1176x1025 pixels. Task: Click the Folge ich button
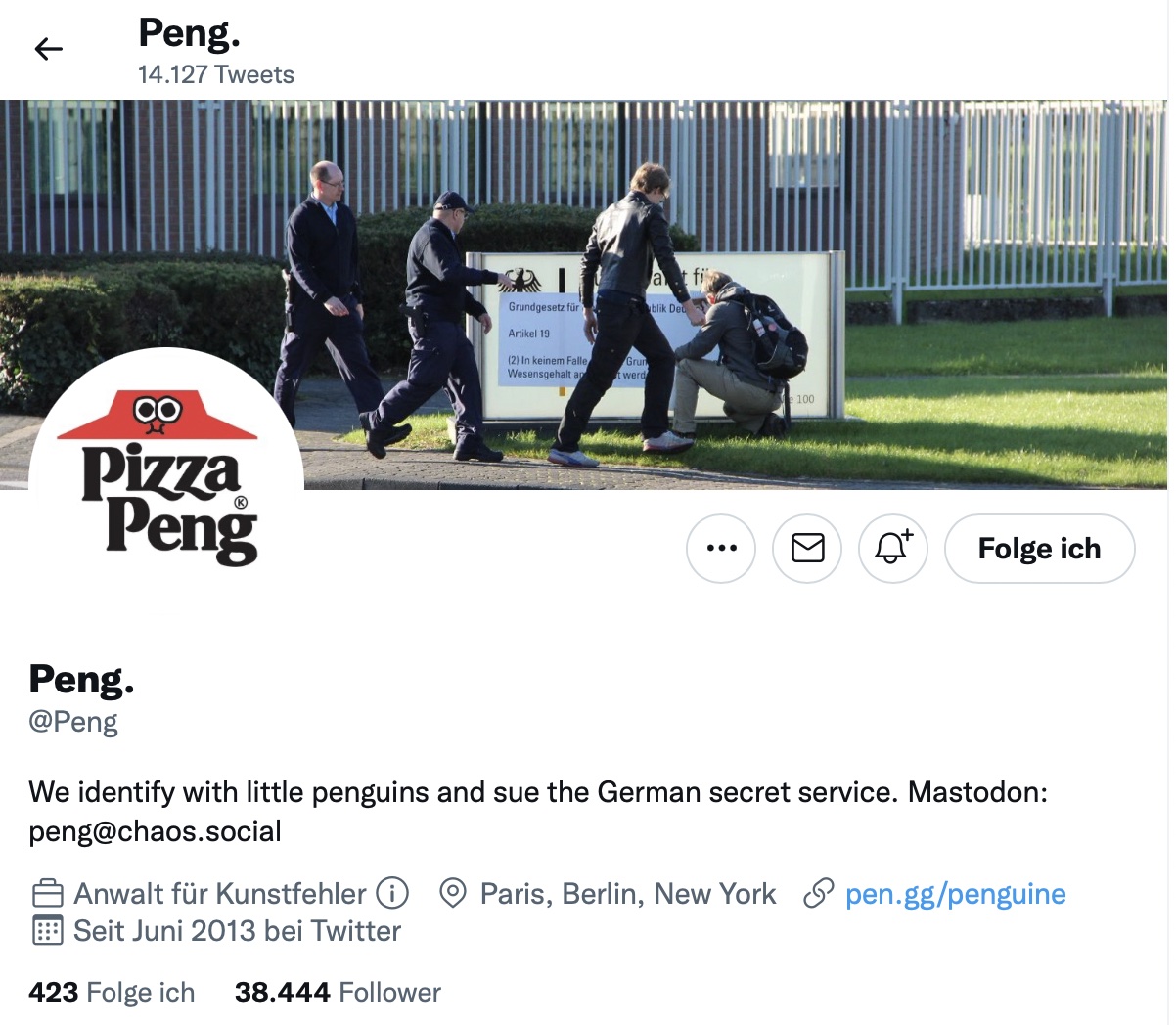pyautogui.click(x=1040, y=549)
